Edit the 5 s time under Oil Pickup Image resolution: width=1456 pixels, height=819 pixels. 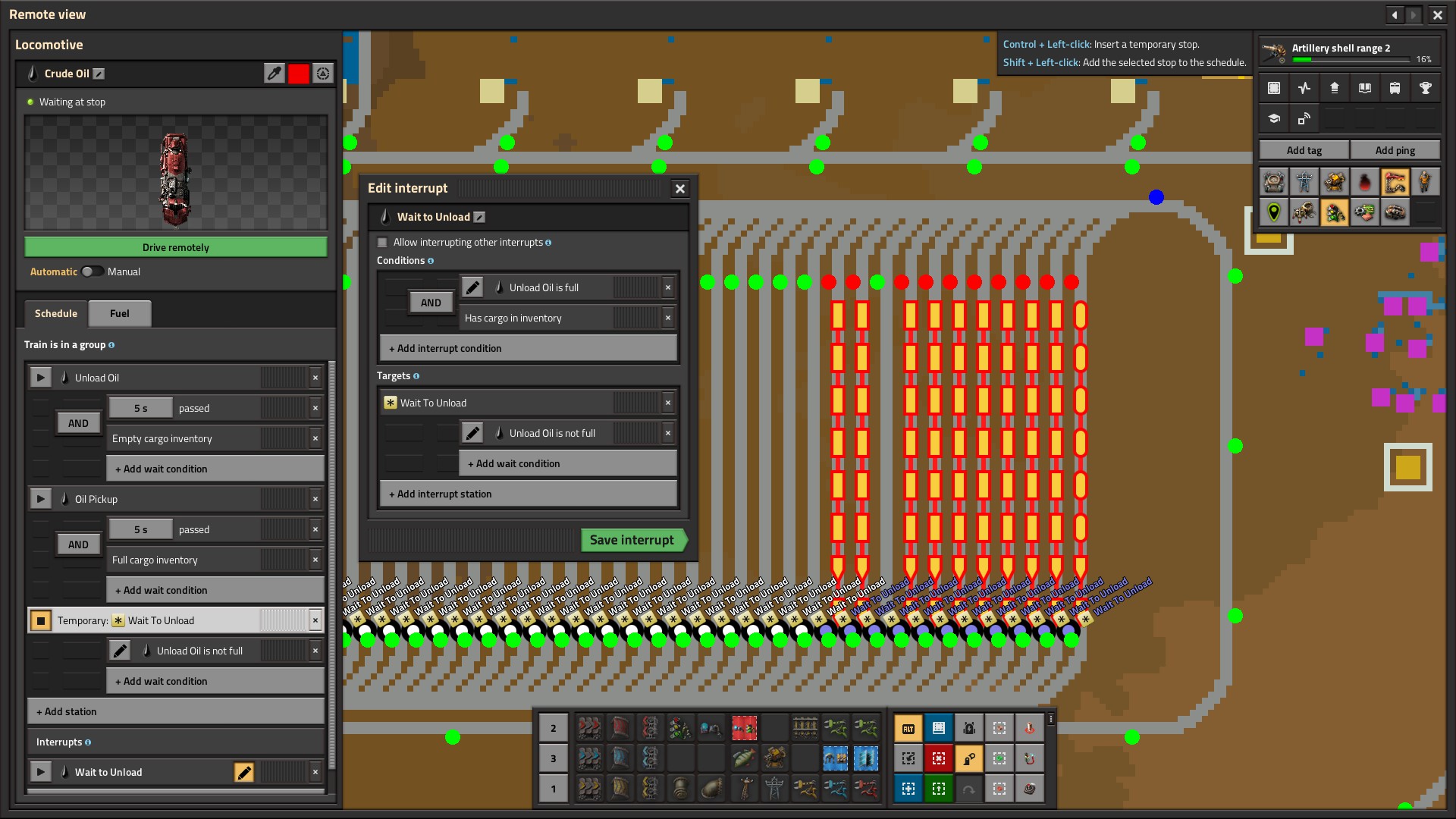coord(141,529)
